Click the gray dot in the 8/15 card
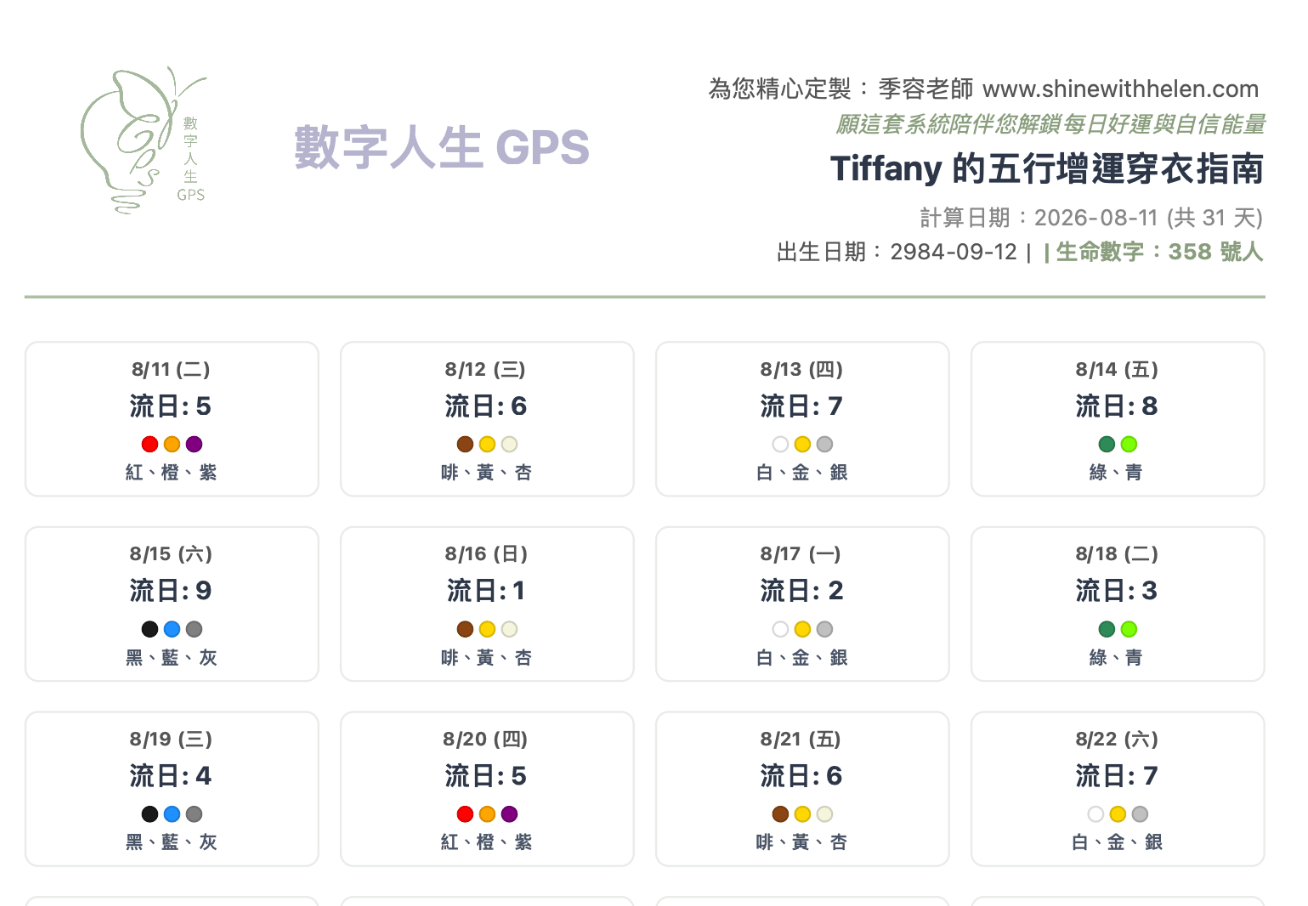Viewport: 1308px width, 906px height. (x=194, y=629)
